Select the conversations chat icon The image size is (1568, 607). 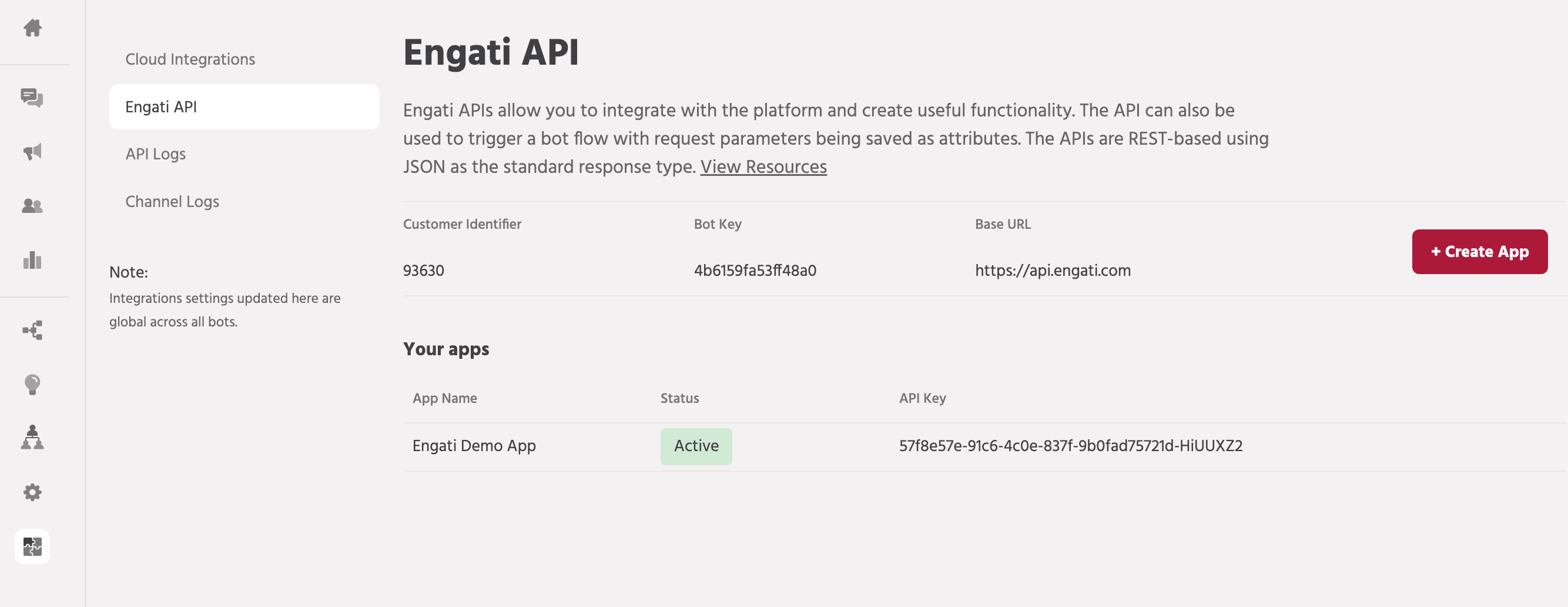(32, 98)
